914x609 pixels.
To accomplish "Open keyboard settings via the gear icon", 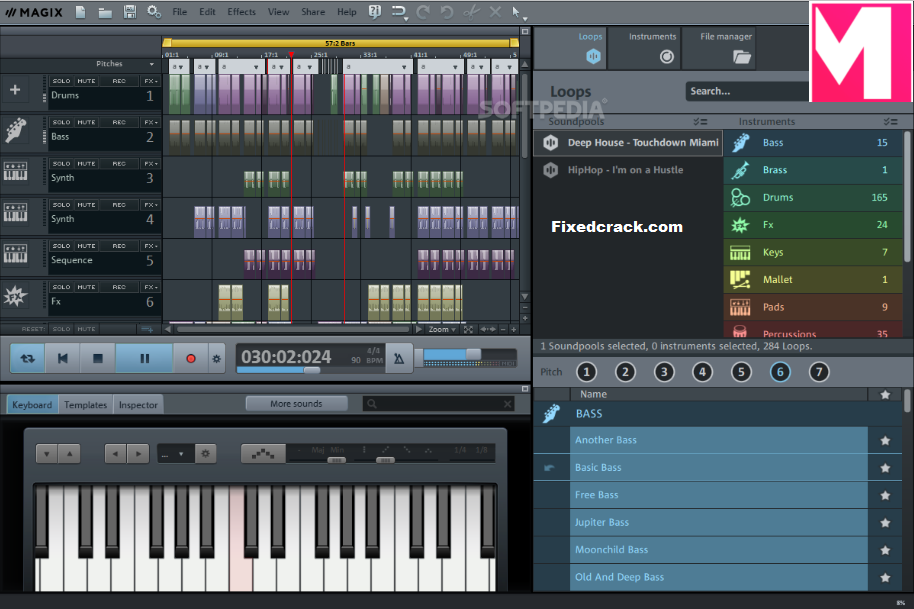I will (205, 453).
